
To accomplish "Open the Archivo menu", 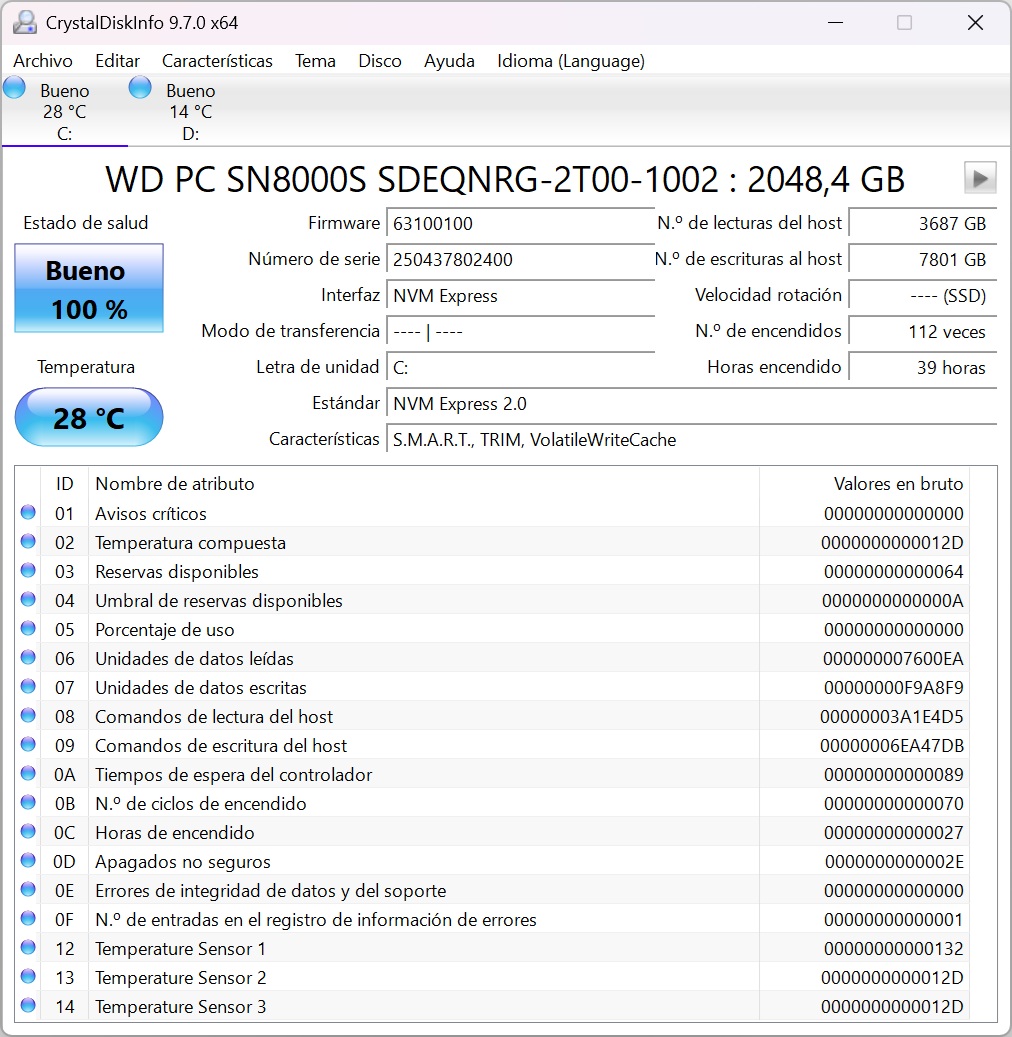I will pos(43,61).
